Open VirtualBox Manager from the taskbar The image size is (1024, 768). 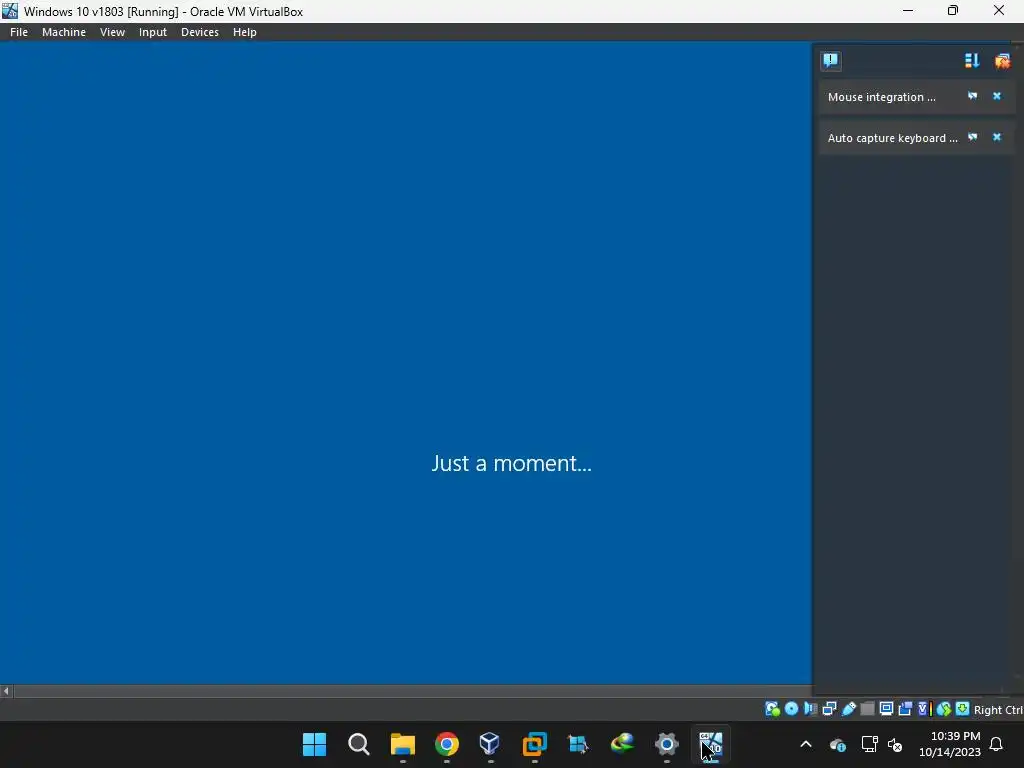(x=490, y=744)
